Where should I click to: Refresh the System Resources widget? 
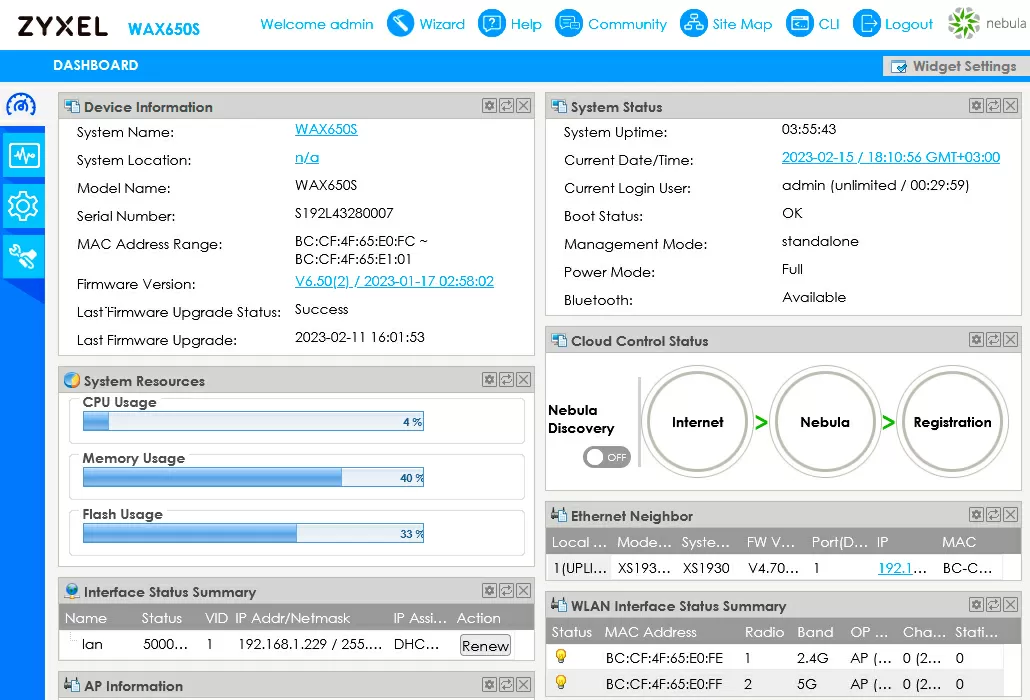506,380
